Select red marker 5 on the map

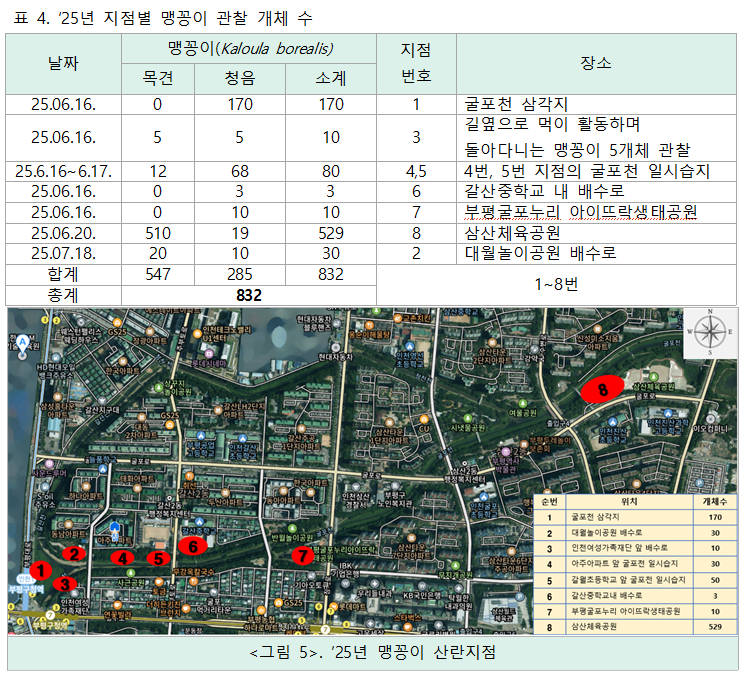coord(157,559)
